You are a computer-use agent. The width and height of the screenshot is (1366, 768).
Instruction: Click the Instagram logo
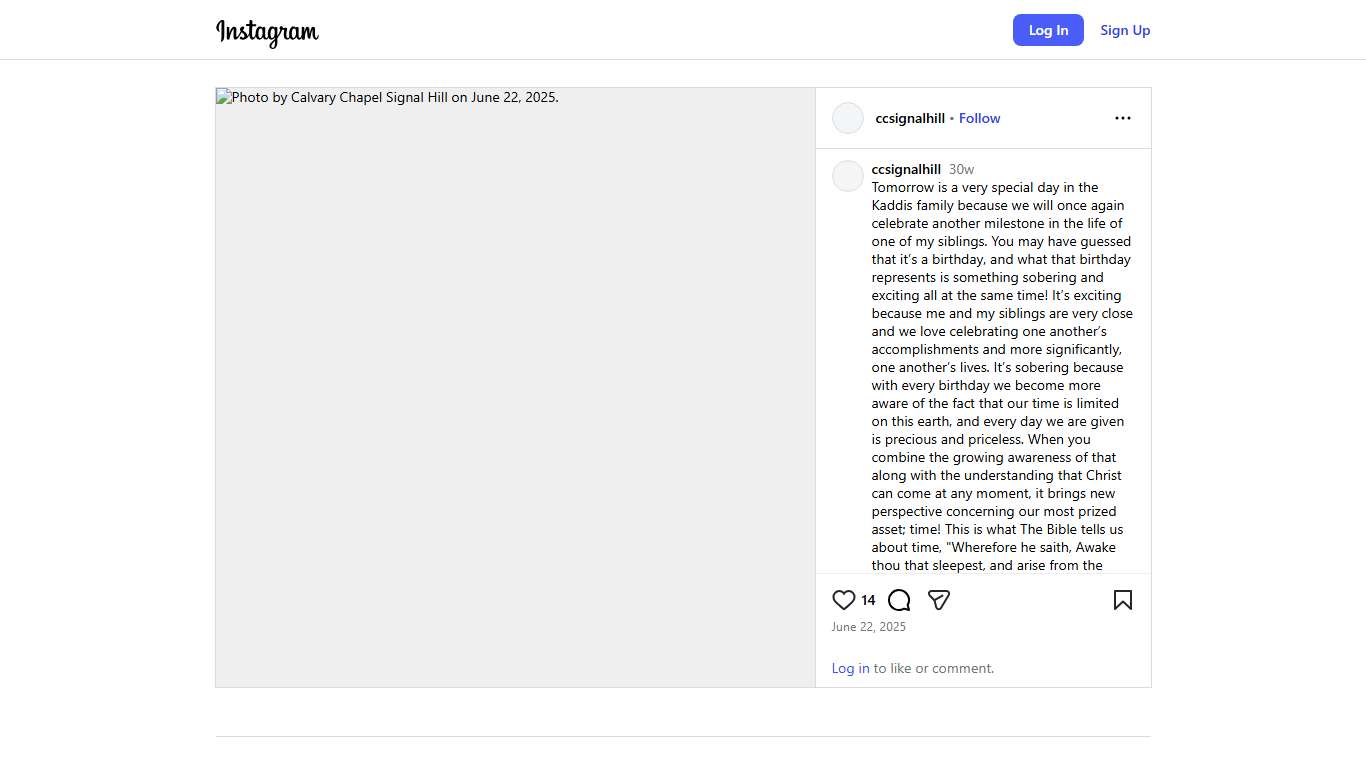(x=267, y=32)
